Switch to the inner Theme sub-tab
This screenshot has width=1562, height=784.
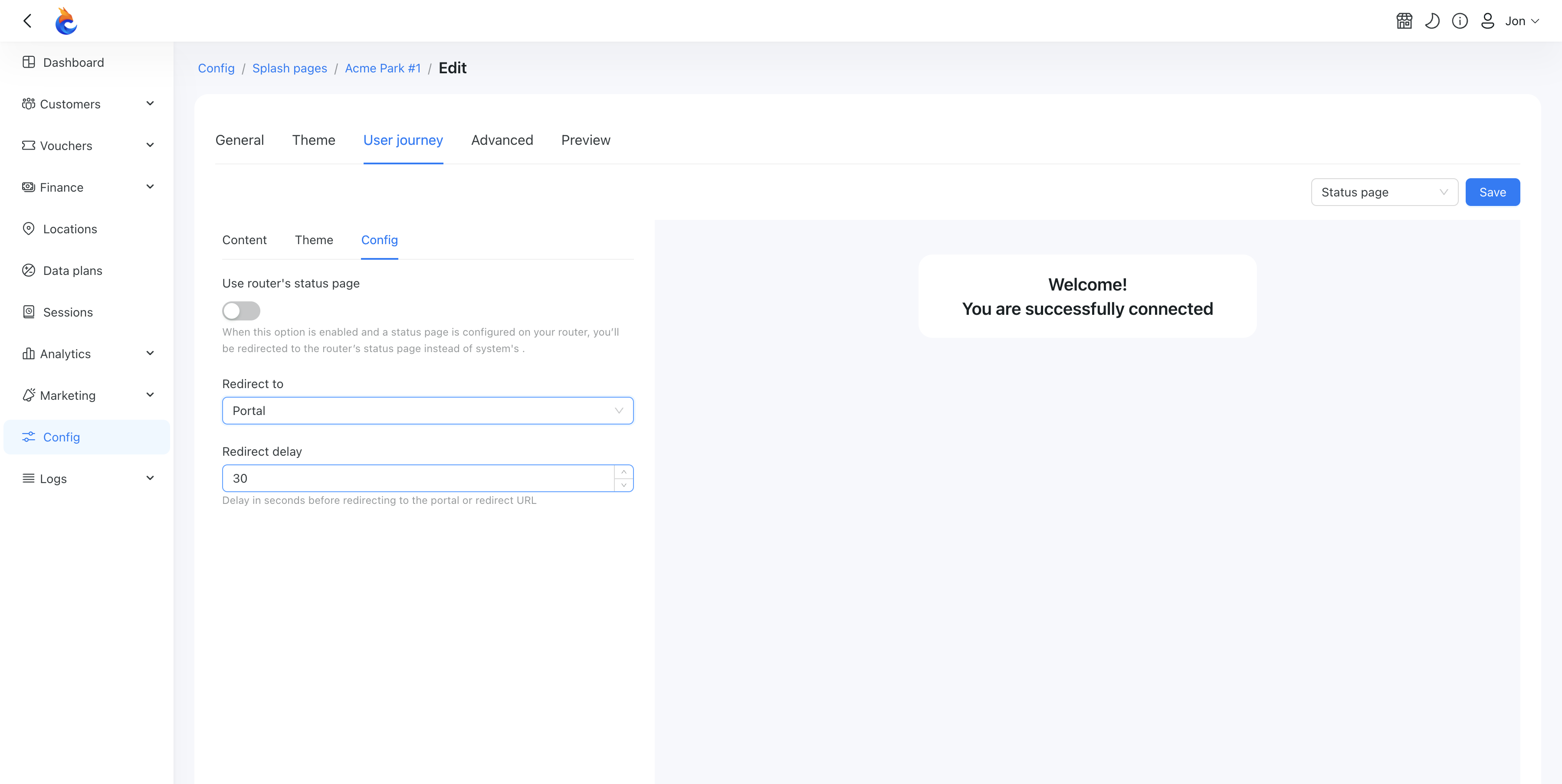coord(314,240)
